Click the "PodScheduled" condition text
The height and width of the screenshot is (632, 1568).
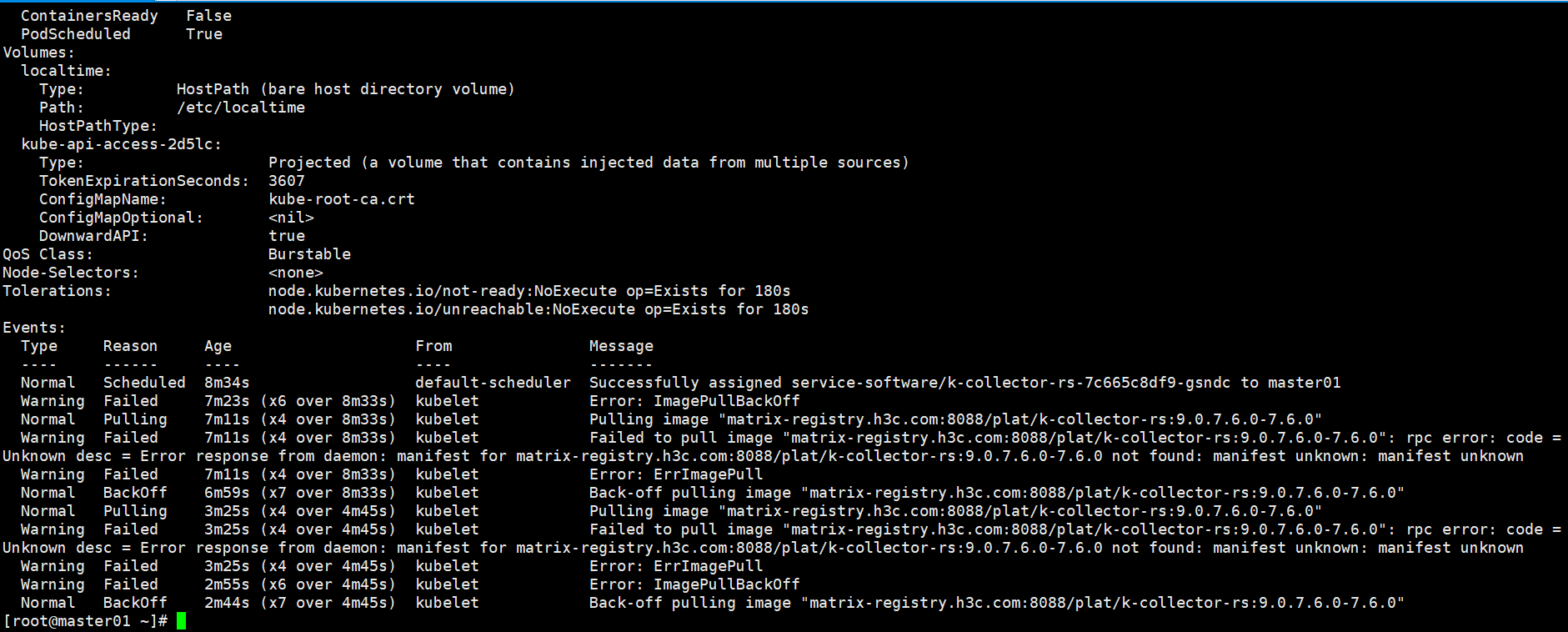pos(76,34)
